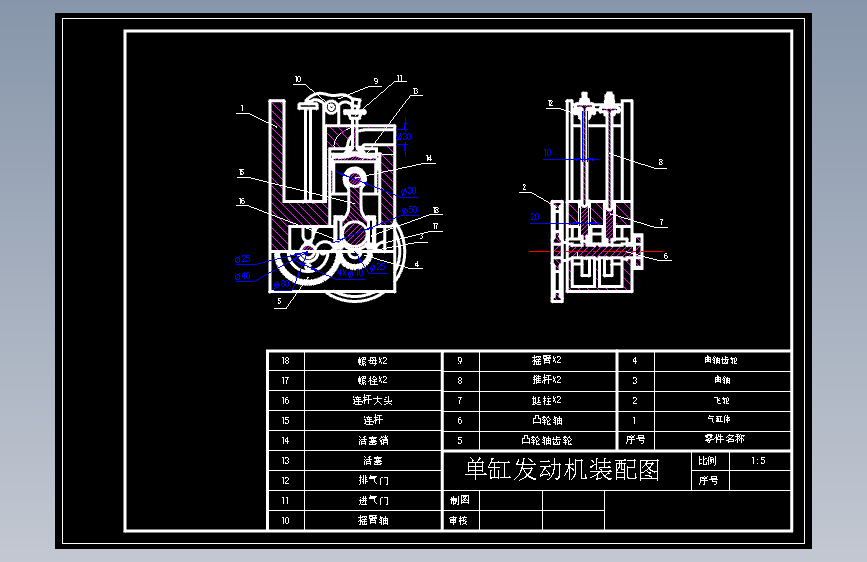The width and height of the screenshot is (867, 562).
Task: Select the blue 10 dimension in the right view
Action: (x=547, y=153)
